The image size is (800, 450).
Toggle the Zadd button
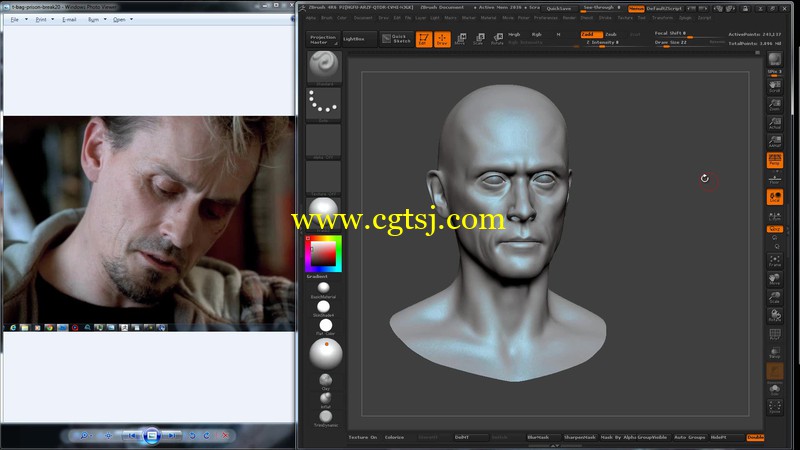[591, 34]
